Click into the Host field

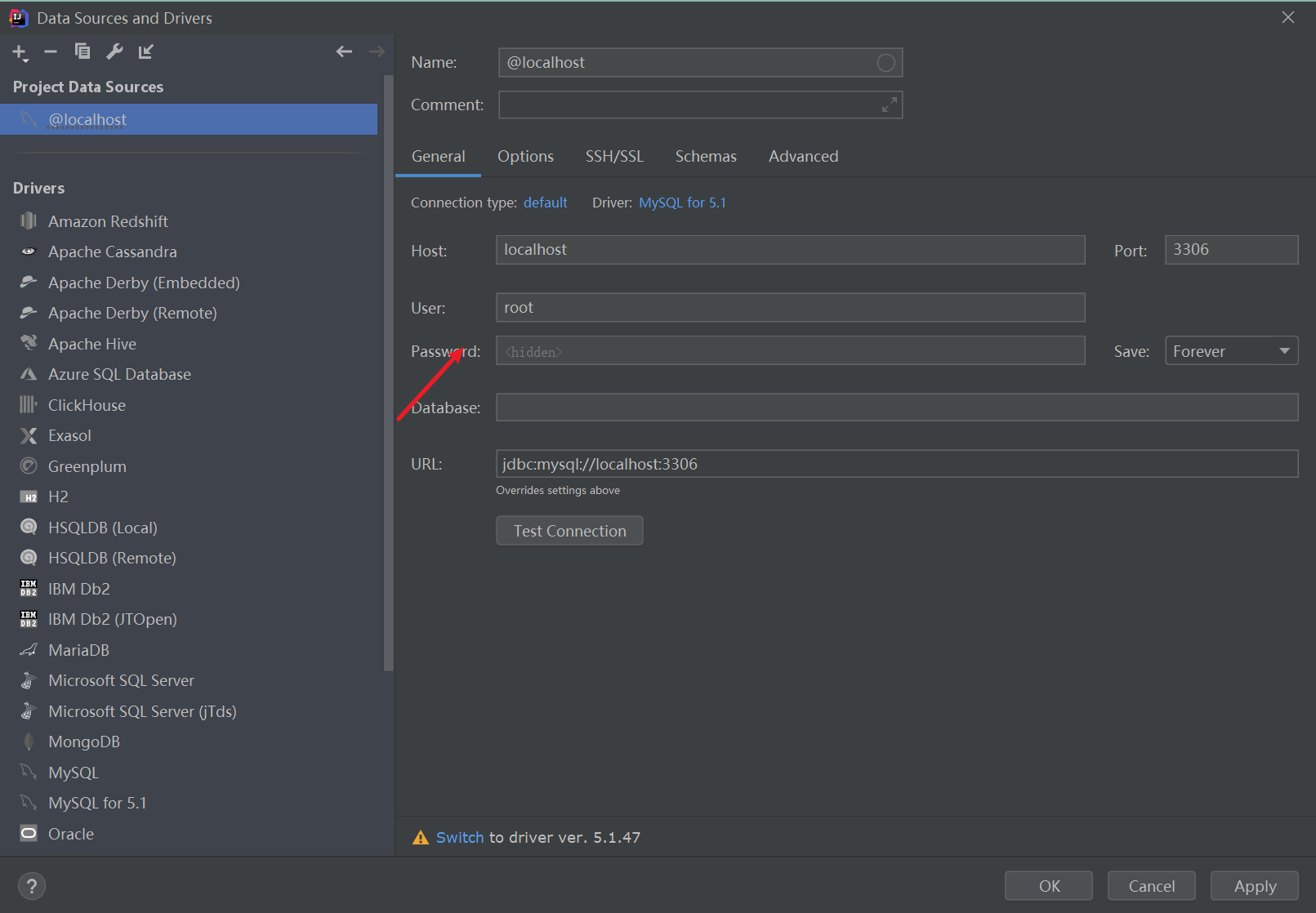790,250
